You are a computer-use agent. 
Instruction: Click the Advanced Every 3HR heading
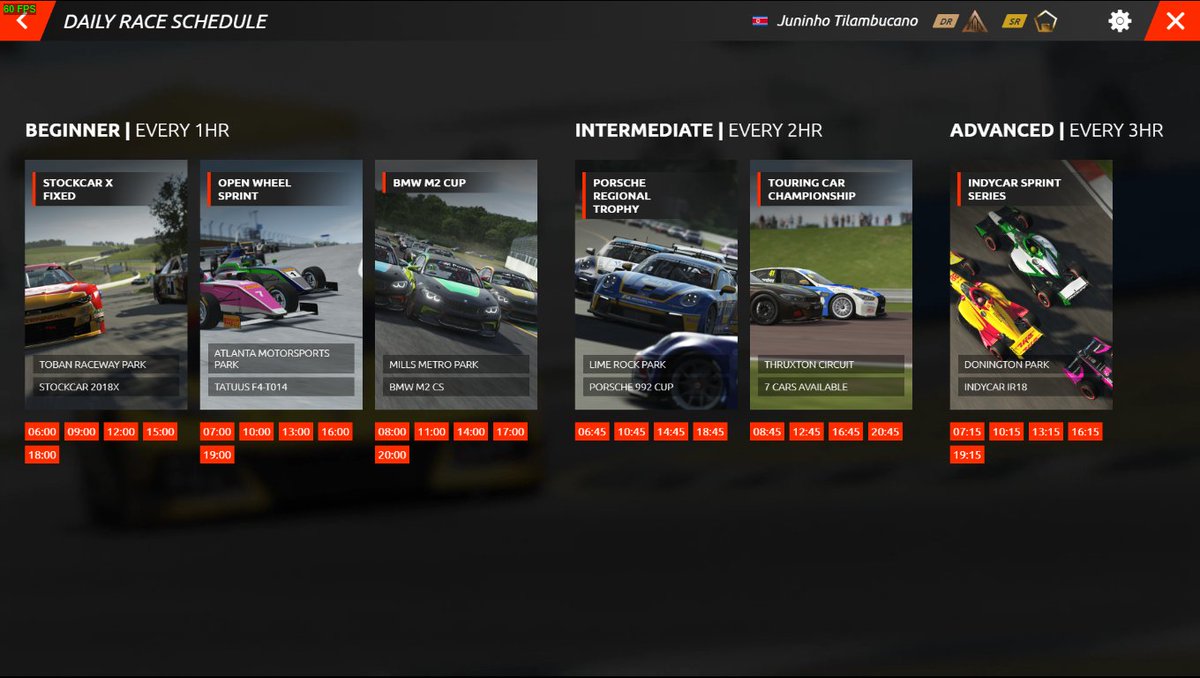coord(1057,130)
